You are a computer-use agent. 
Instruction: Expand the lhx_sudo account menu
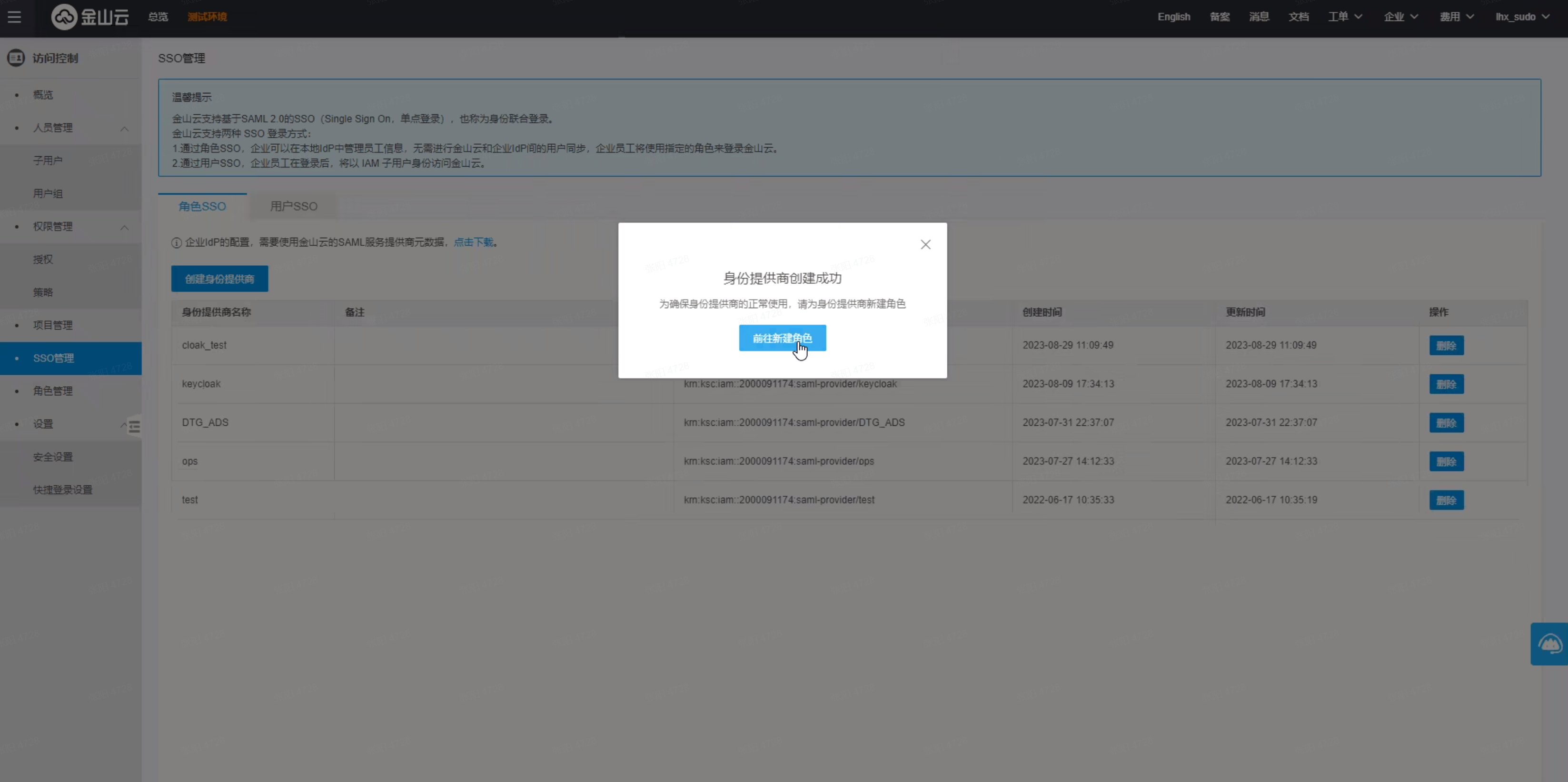tap(1522, 17)
